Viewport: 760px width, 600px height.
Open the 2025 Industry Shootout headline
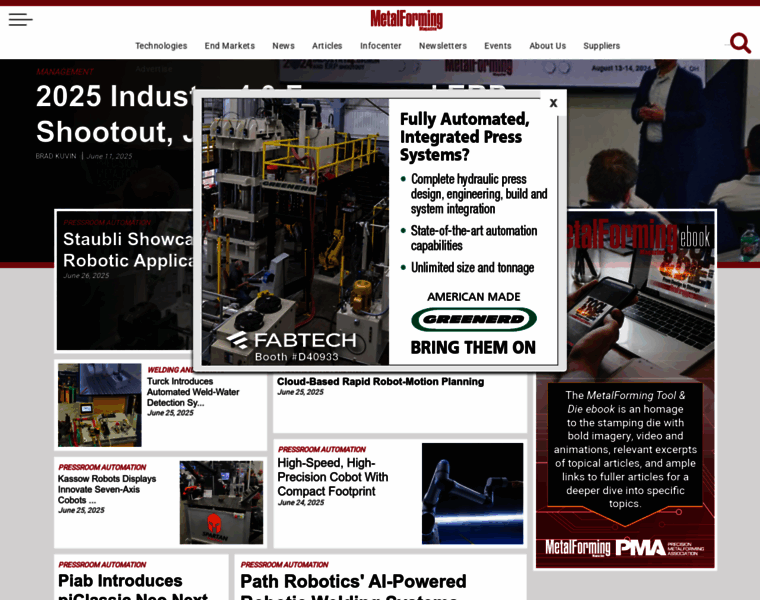(114, 114)
